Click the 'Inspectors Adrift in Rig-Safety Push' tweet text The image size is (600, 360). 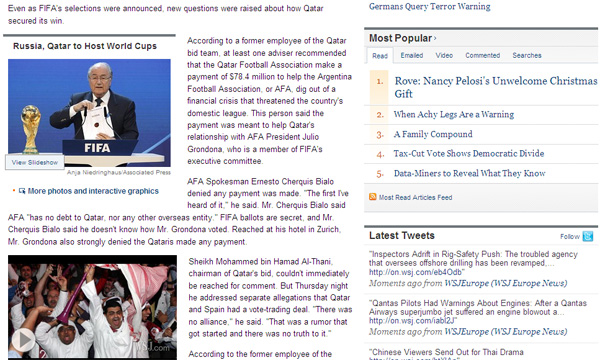click(x=473, y=259)
